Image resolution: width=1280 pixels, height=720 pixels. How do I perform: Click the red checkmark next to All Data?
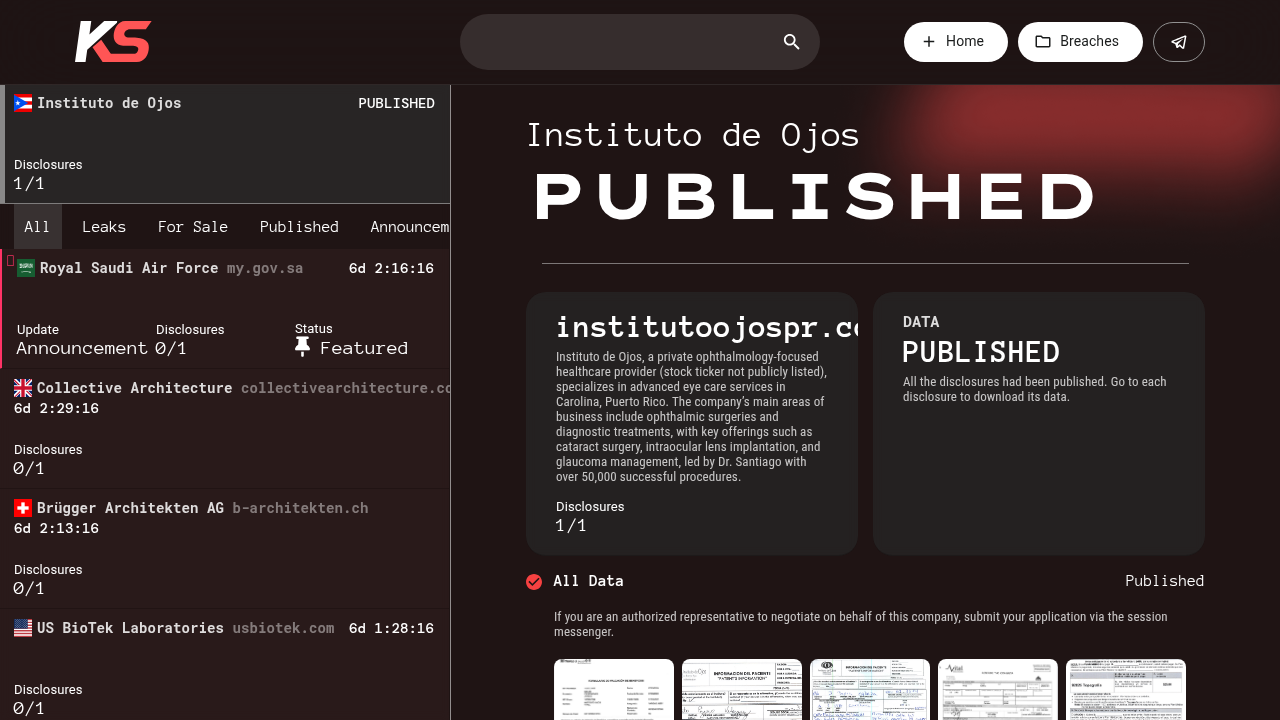coord(534,582)
